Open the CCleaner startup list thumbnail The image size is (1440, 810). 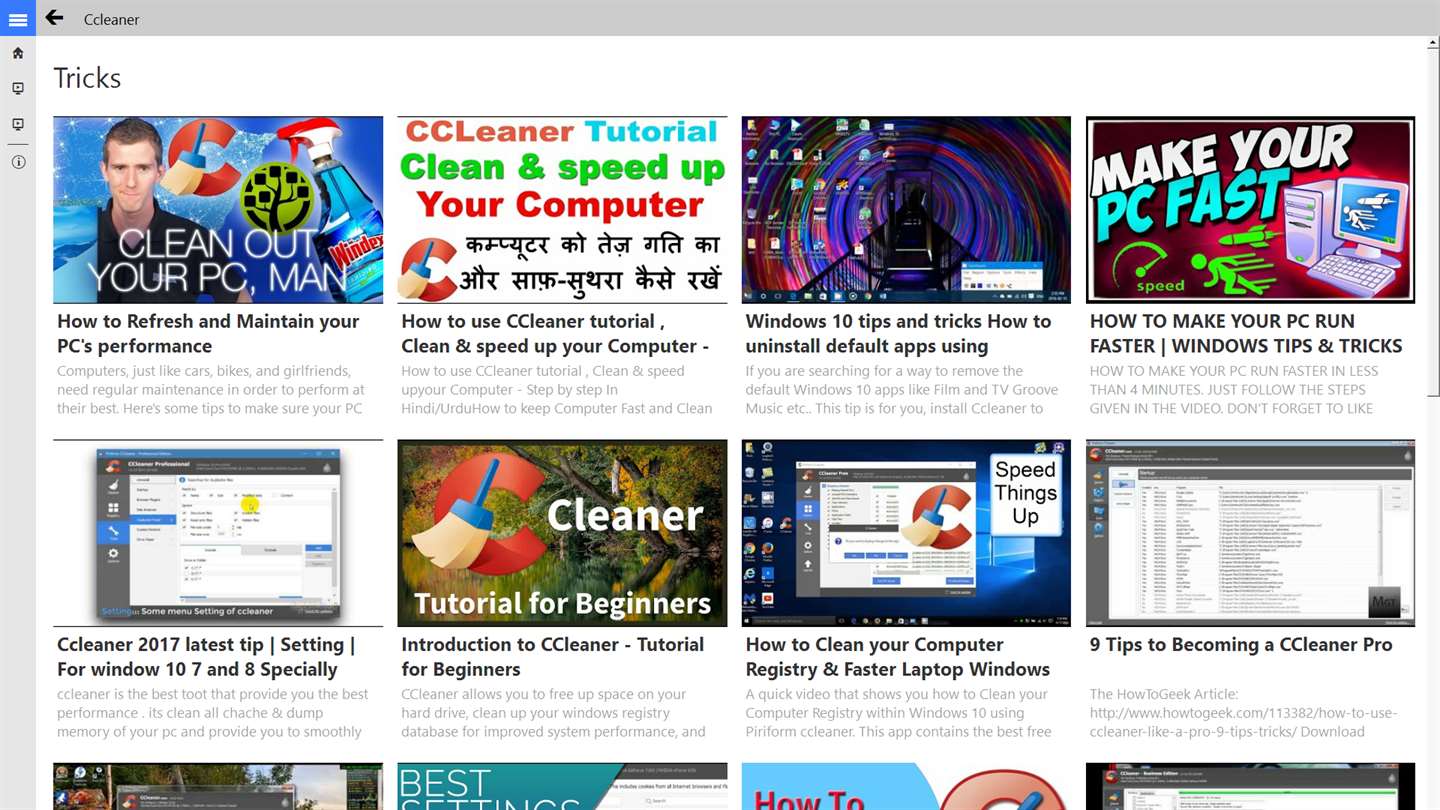1250,533
